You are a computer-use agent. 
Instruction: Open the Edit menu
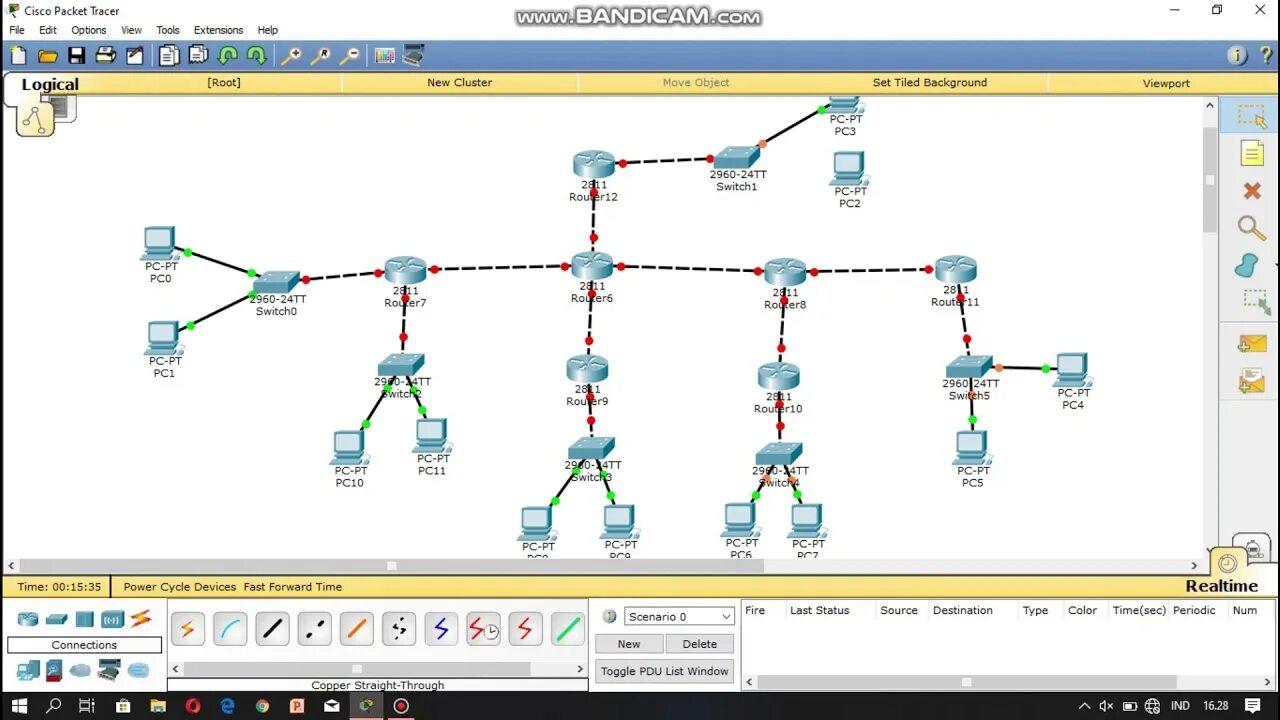pyautogui.click(x=48, y=30)
